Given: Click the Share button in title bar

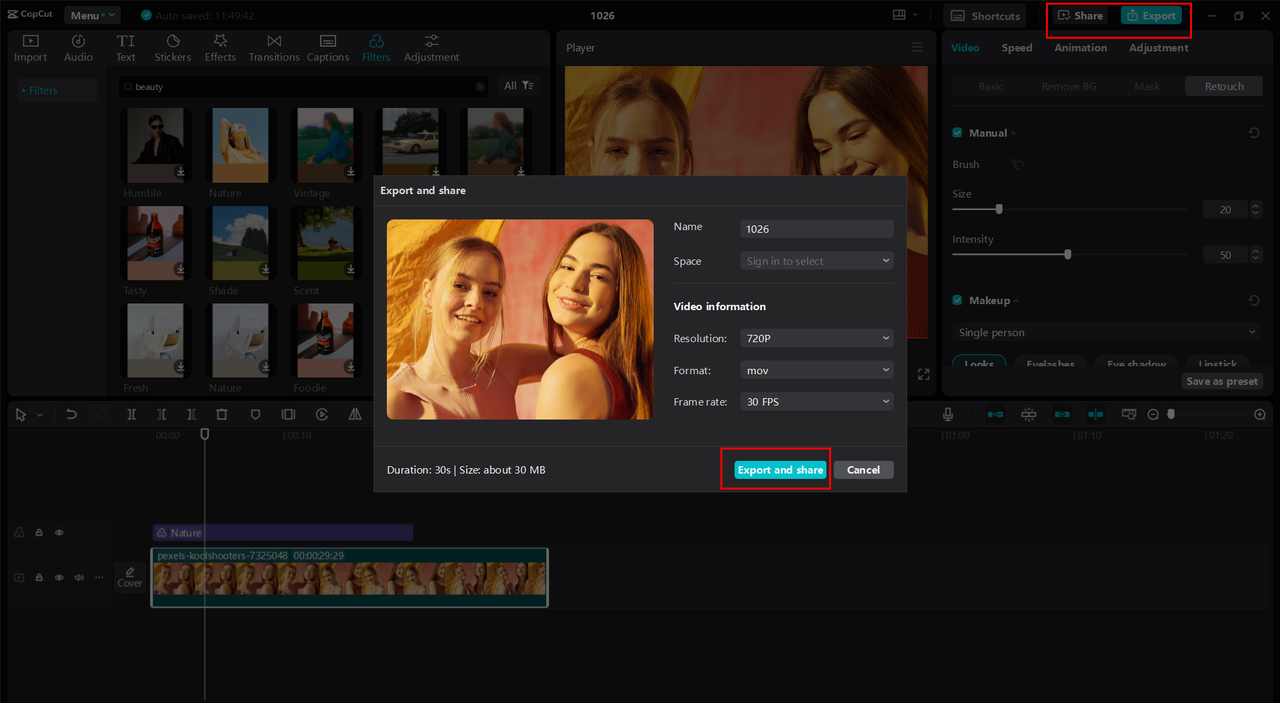Looking at the screenshot, I should [1081, 16].
